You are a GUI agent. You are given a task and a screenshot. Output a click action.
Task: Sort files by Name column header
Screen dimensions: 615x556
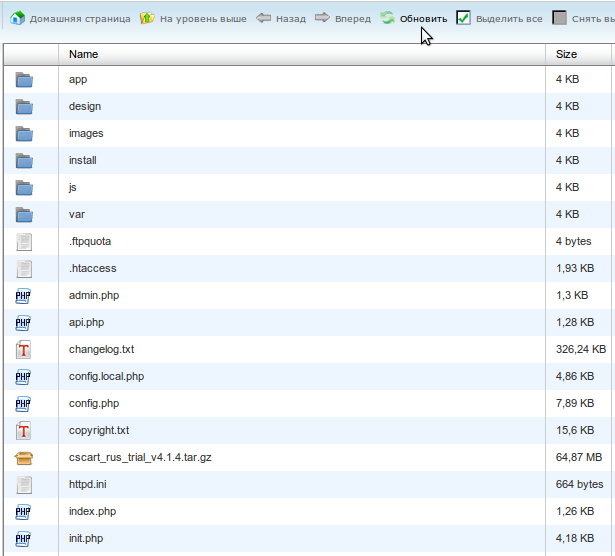(84, 54)
